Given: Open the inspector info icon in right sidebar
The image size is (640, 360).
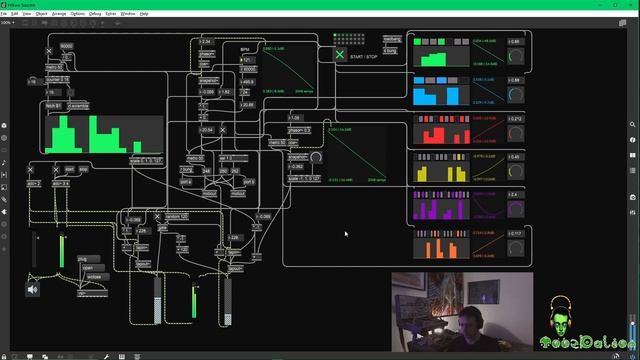Looking at the screenshot, I should click(x=632, y=140).
